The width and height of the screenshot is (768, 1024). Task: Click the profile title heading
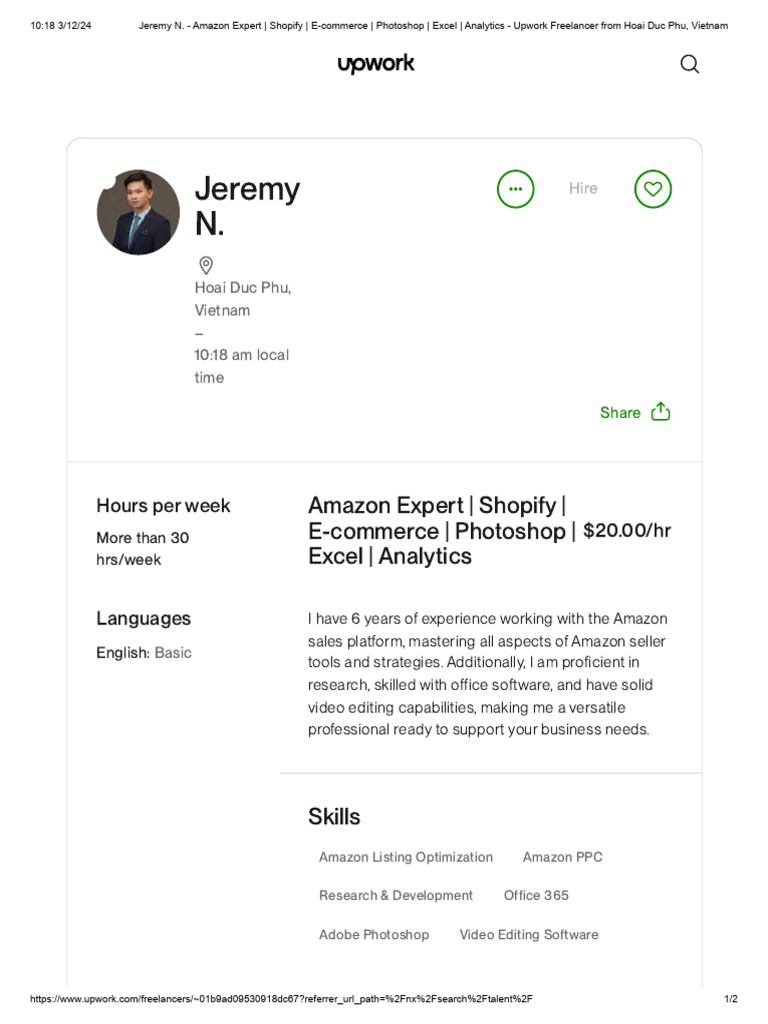coord(440,530)
